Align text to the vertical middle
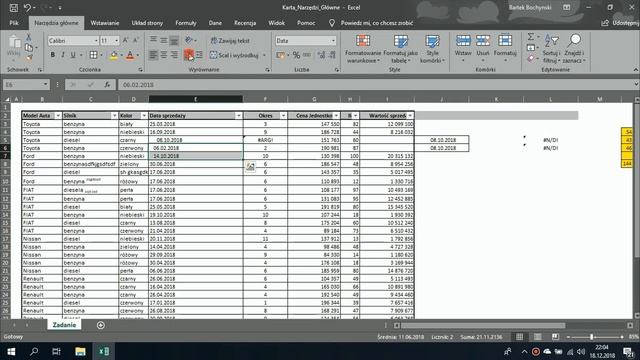Image resolution: width=640 pixels, height=360 pixels. pos(164,40)
